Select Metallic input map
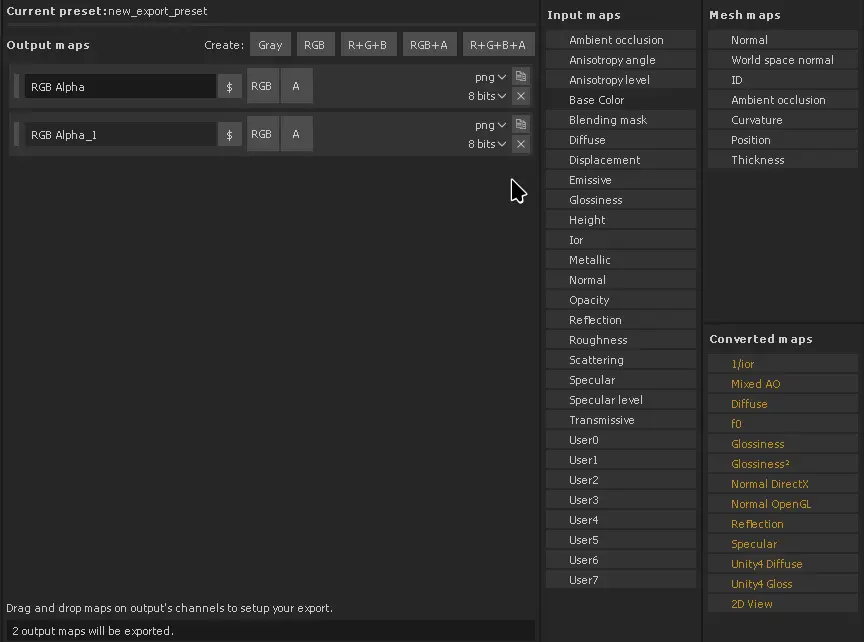 point(621,260)
